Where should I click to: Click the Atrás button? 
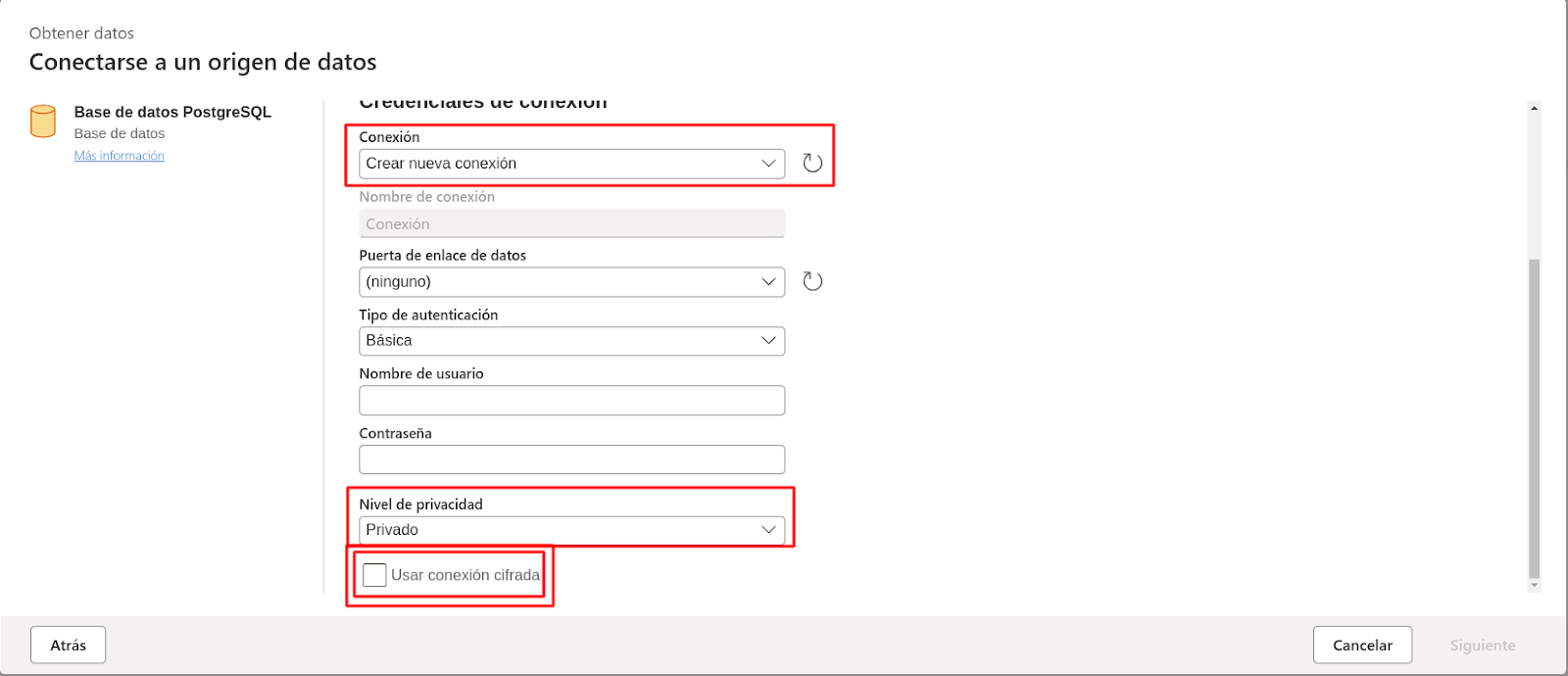coord(69,645)
